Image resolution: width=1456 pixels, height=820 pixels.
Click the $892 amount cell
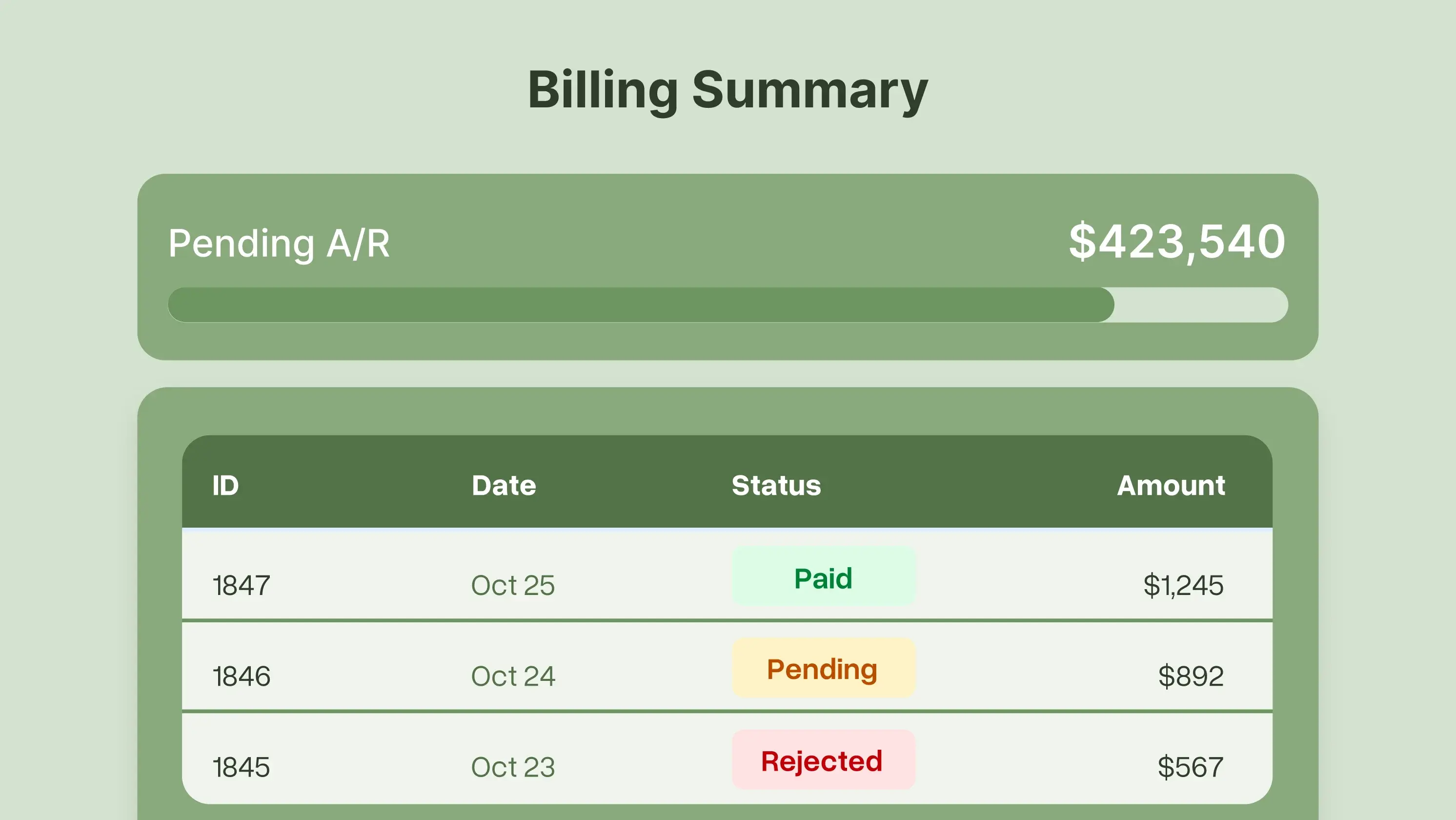(1191, 676)
